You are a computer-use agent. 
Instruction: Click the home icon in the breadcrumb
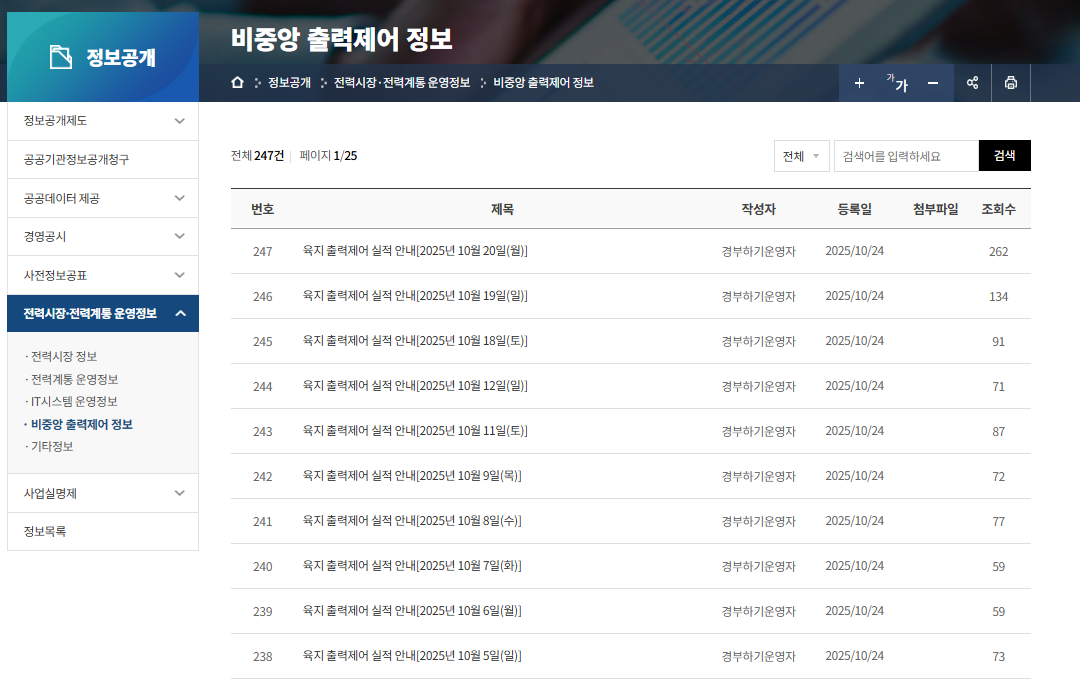235,83
